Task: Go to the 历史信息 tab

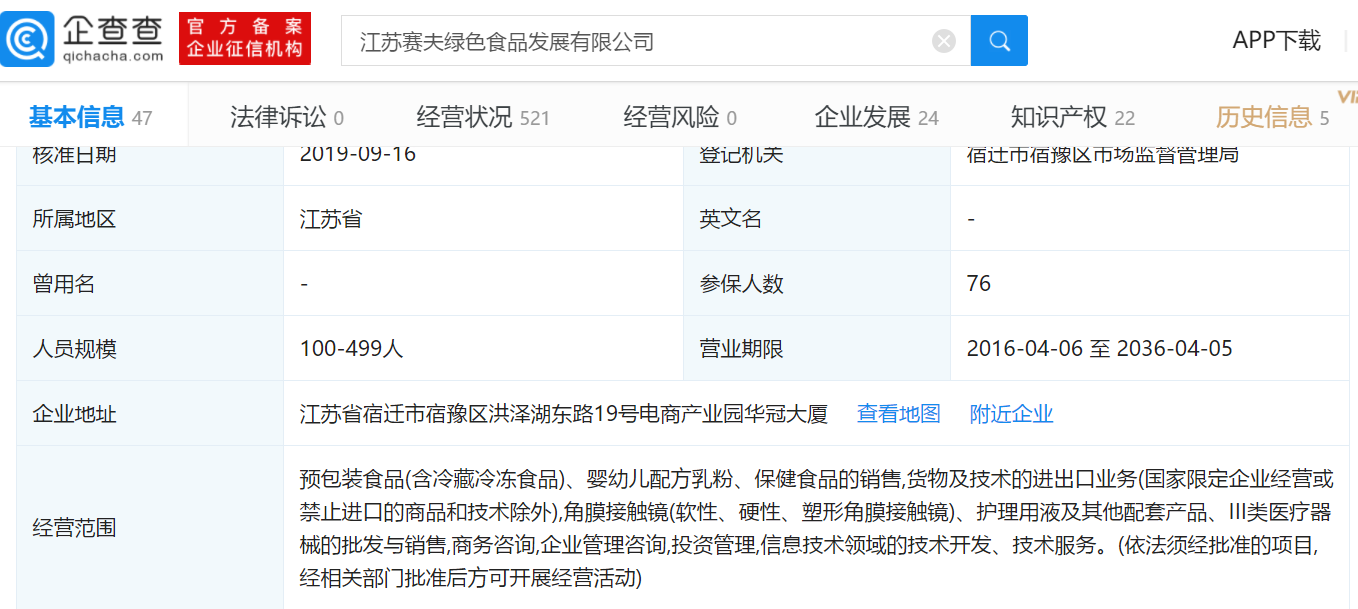Action: pyautogui.click(x=1272, y=117)
